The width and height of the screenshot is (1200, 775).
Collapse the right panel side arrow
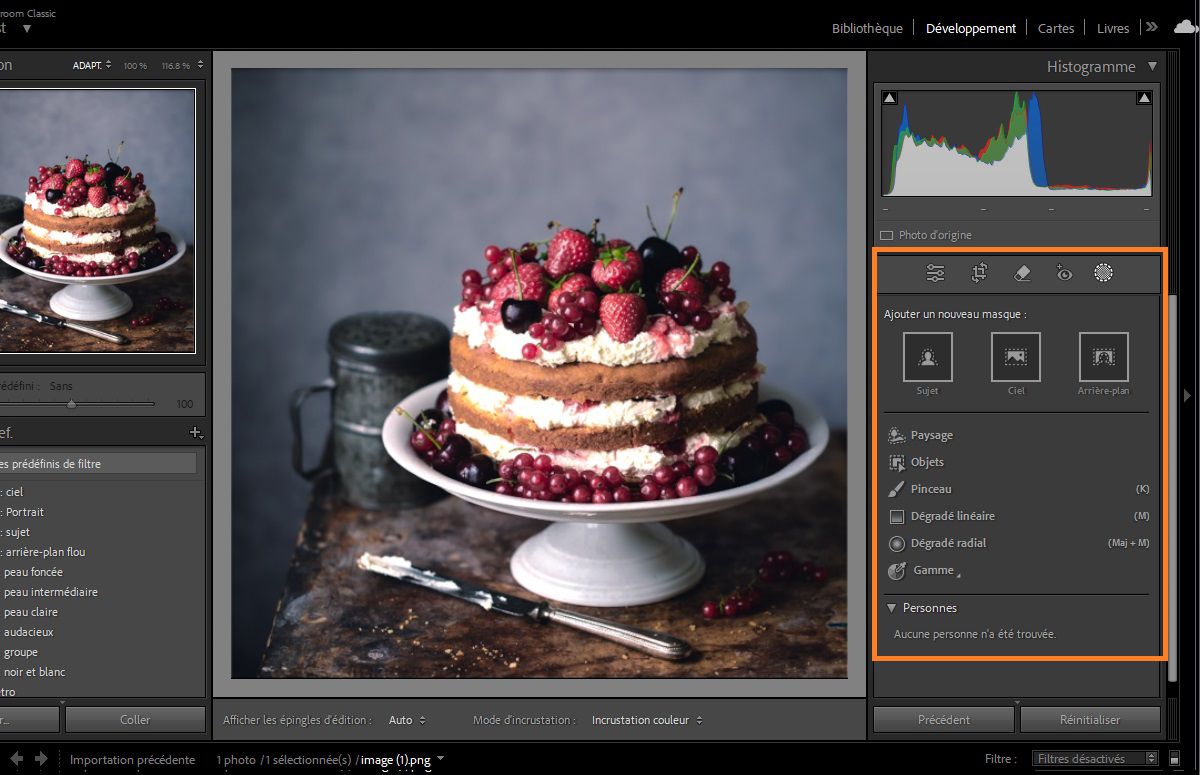pos(1187,395)
